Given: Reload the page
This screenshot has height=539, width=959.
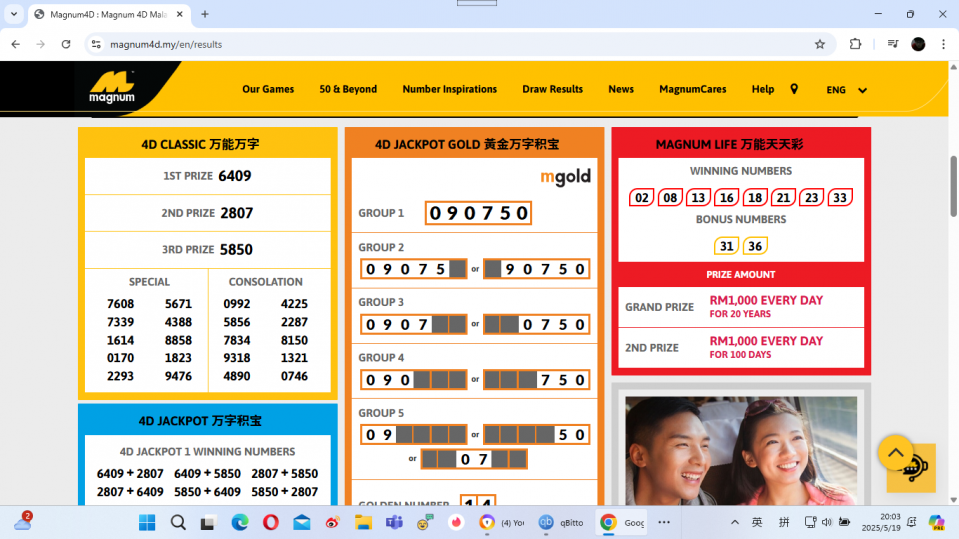Looking at the screenshot, I should [x=66, y=44].
